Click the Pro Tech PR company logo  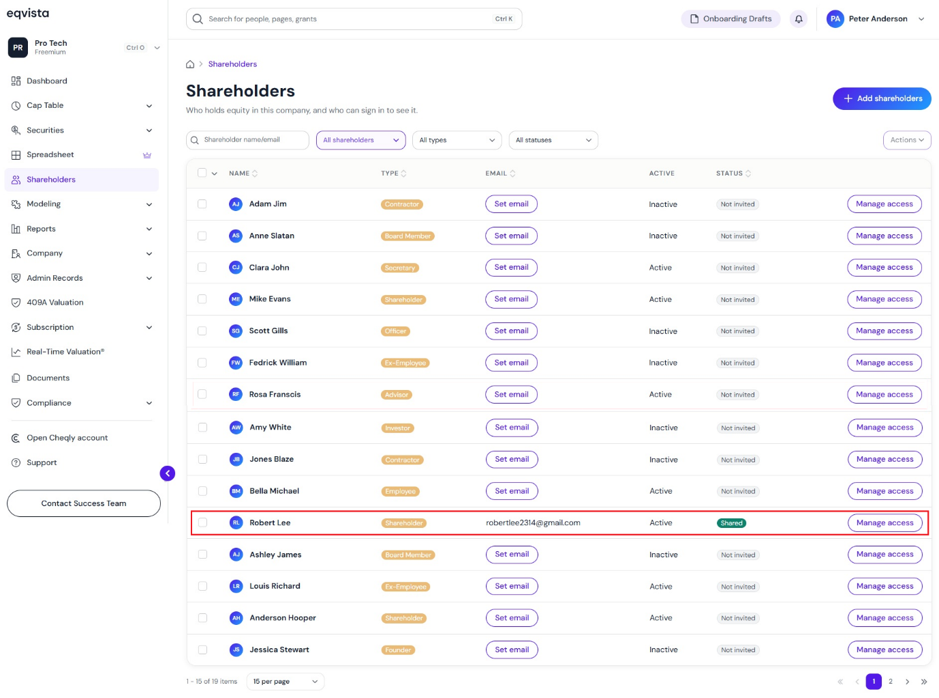click(18, 47)
